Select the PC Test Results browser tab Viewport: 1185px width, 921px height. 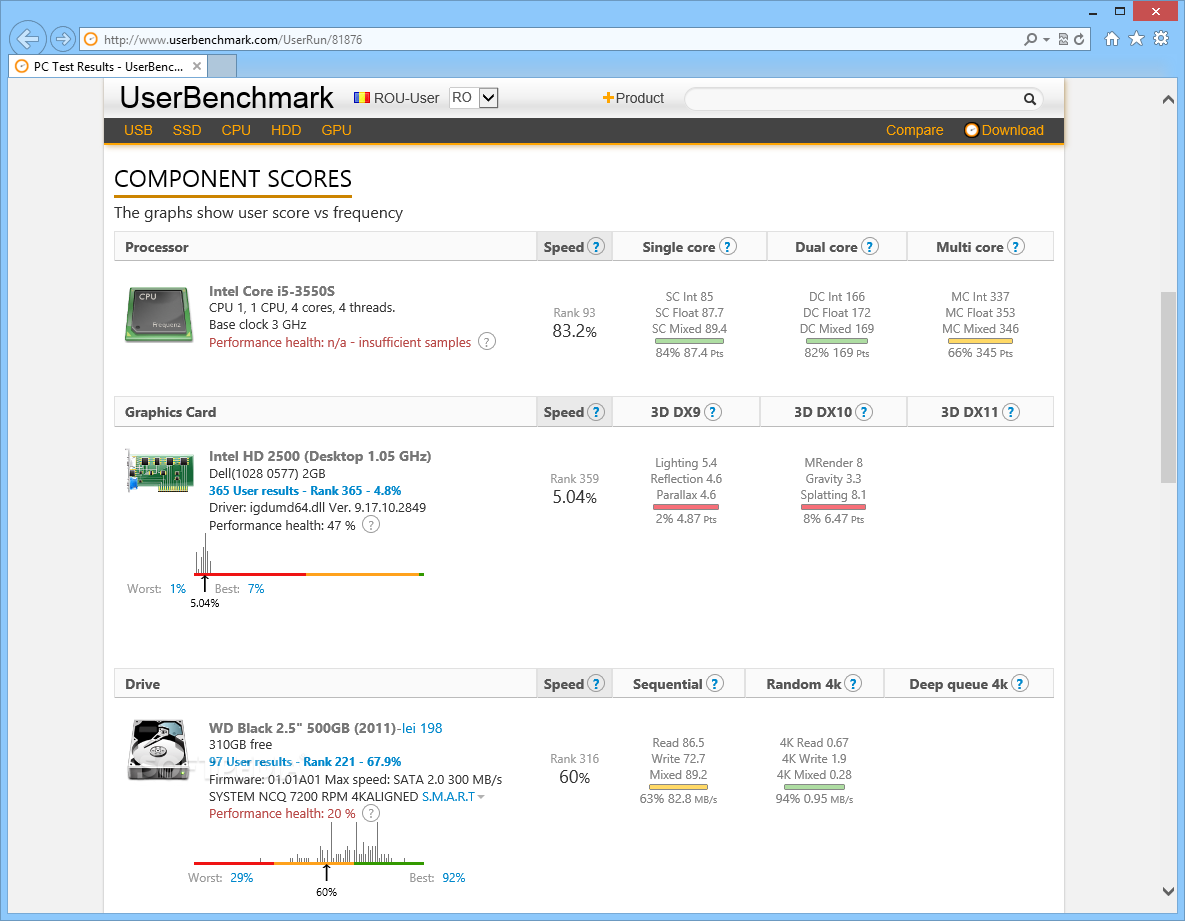(108, 66)
